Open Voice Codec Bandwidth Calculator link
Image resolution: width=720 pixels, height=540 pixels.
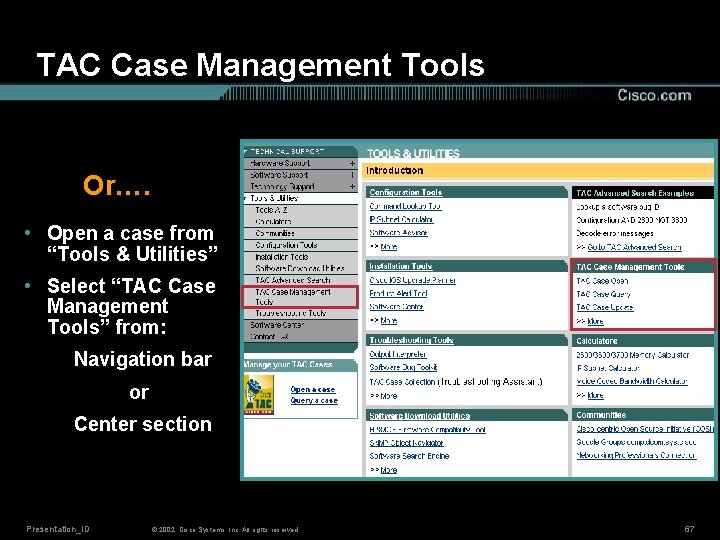[632, 381]
